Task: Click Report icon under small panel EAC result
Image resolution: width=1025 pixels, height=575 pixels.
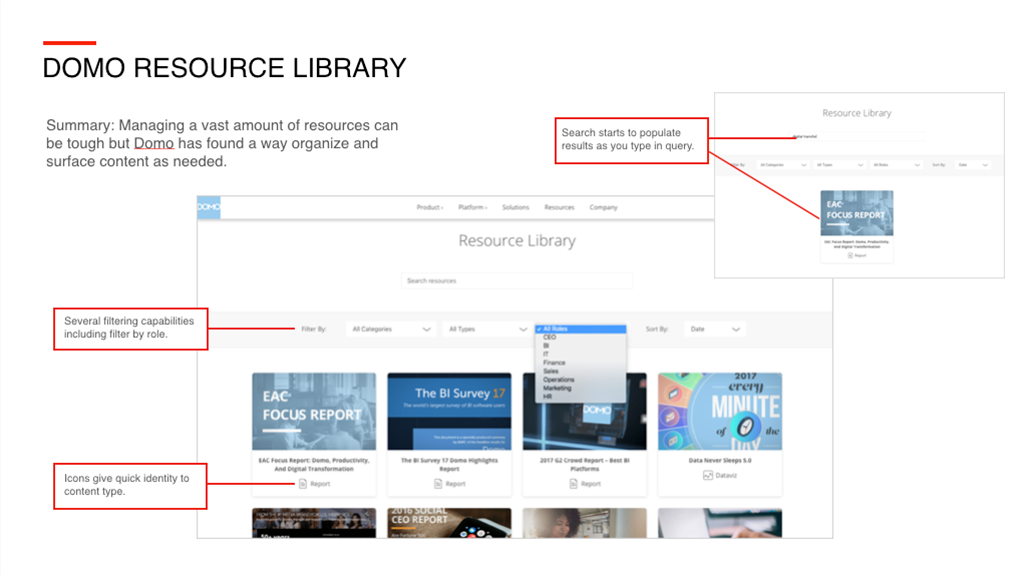Action: 850,255
